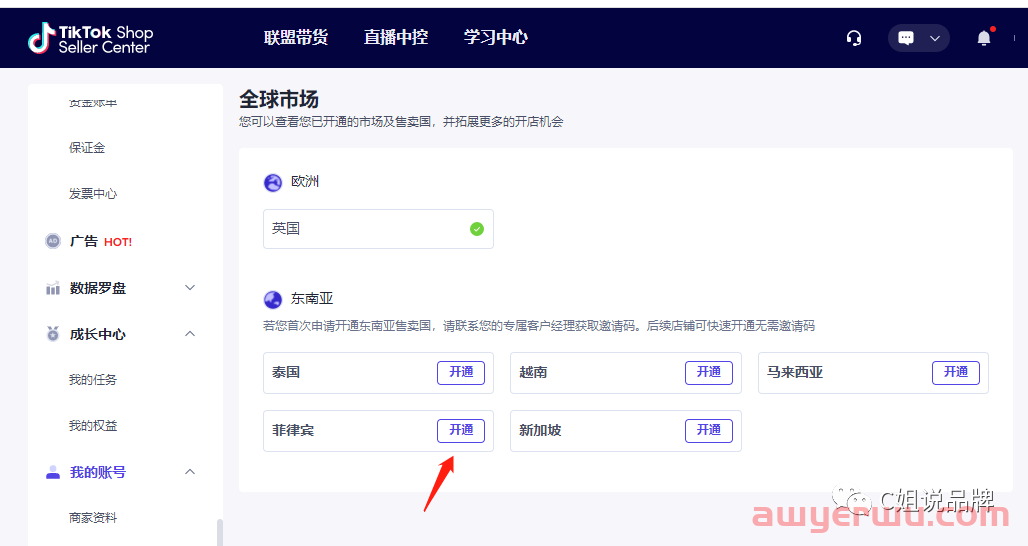The height and width of the screenshot is (546, 1028).
Task: Click 开通 for 越南
Action: [x=709, y=372]
